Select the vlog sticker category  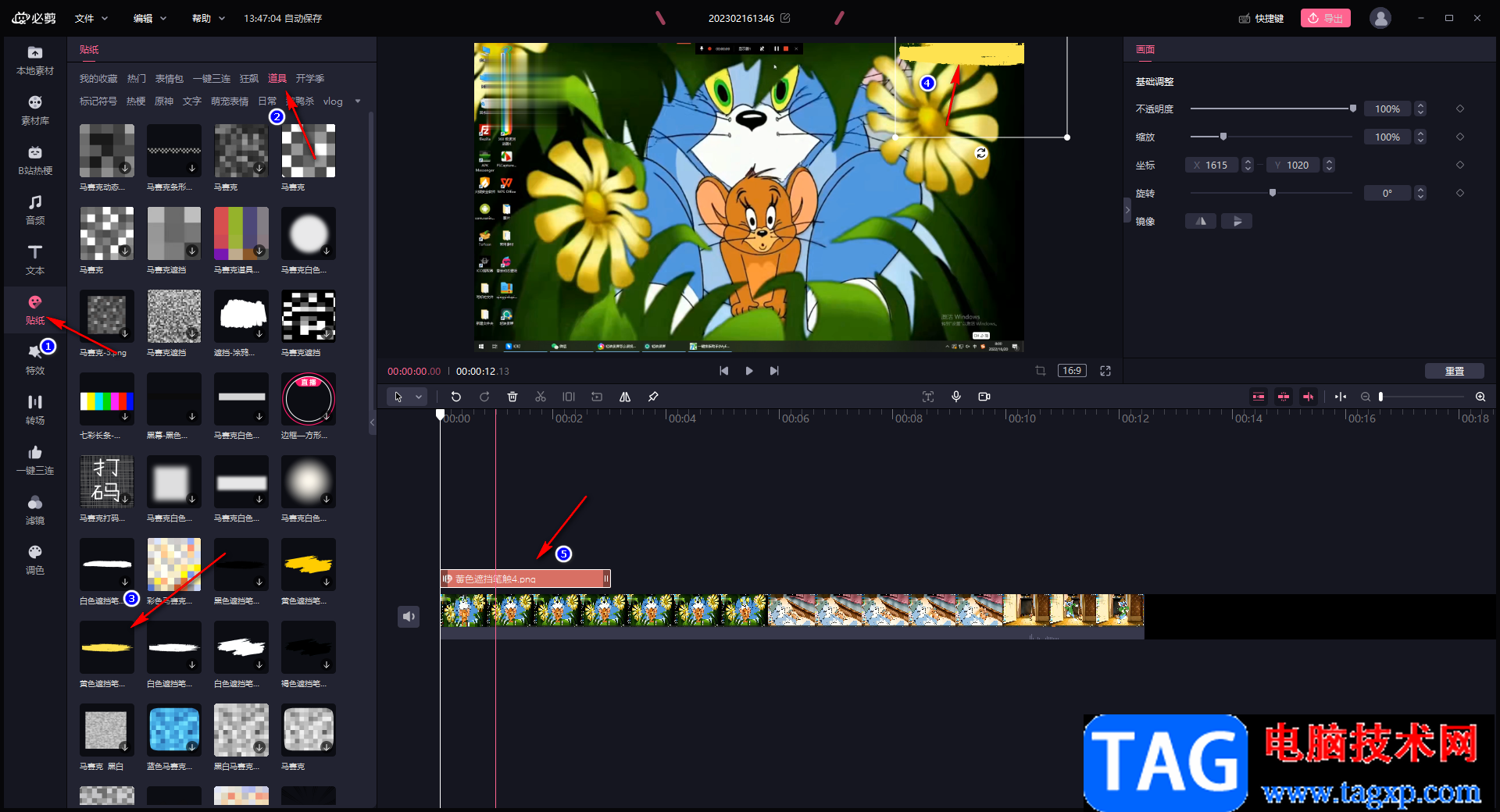(333, 101)
